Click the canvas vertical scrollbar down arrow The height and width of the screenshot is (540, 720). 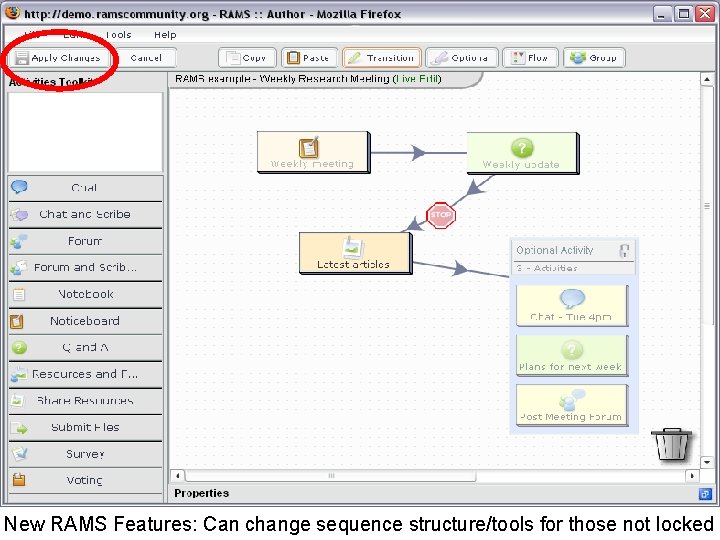click(707, 461)
